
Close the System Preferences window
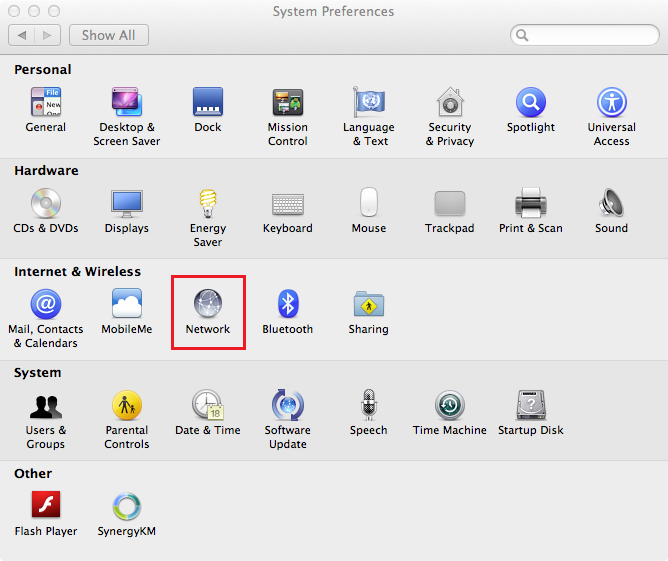14,11
